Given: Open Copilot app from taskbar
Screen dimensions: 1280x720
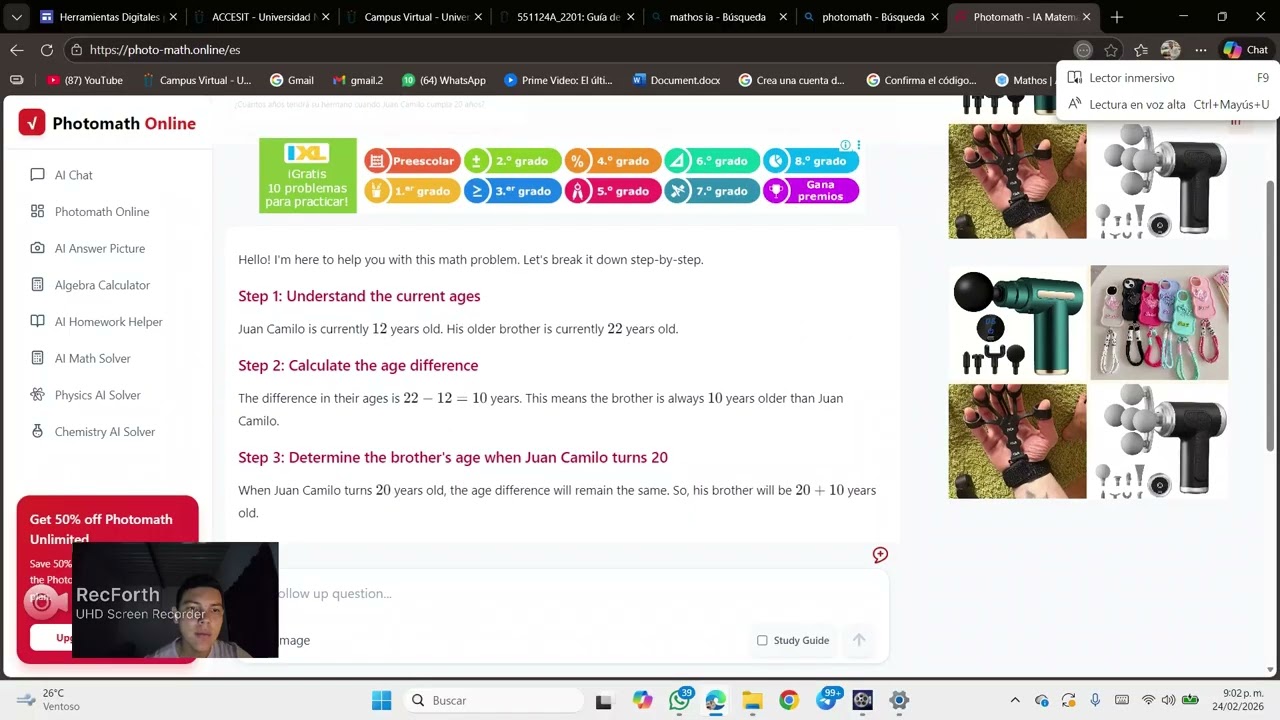Looking at the screenshot, I should tap(642, 700).
